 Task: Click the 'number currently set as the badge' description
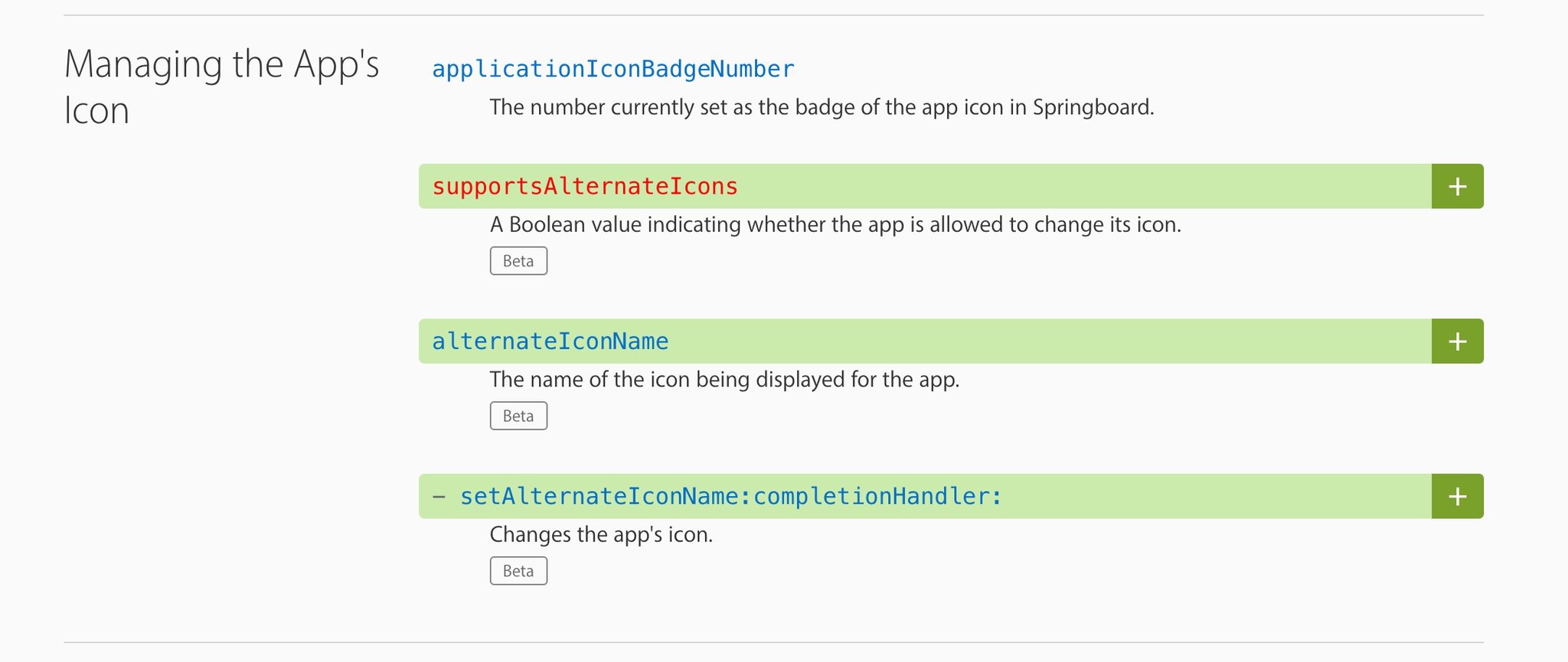click(x=822, y=107)
